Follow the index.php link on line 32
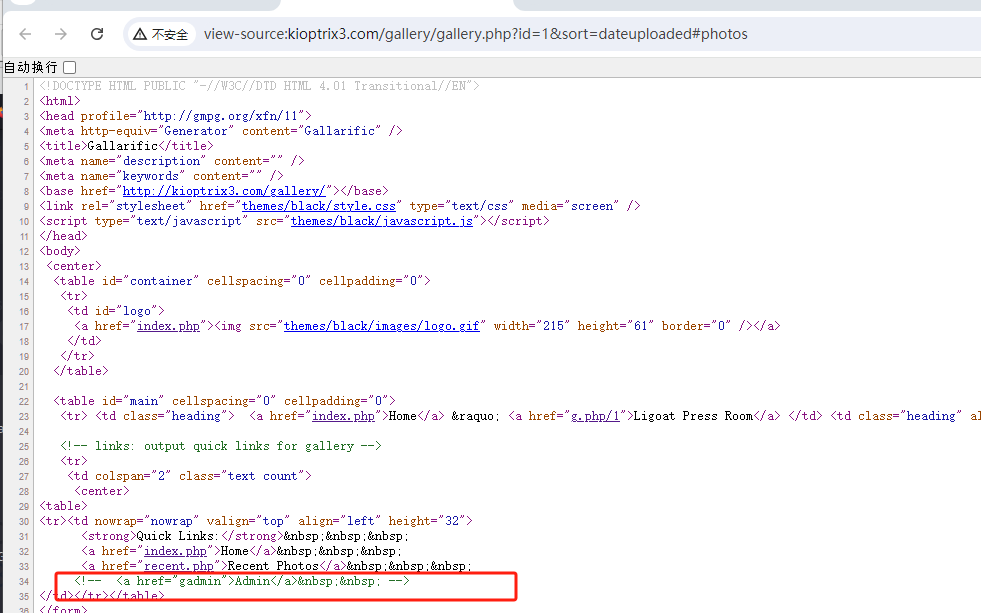The width and height of the screenshot is (981, 613). click(175, 551)
